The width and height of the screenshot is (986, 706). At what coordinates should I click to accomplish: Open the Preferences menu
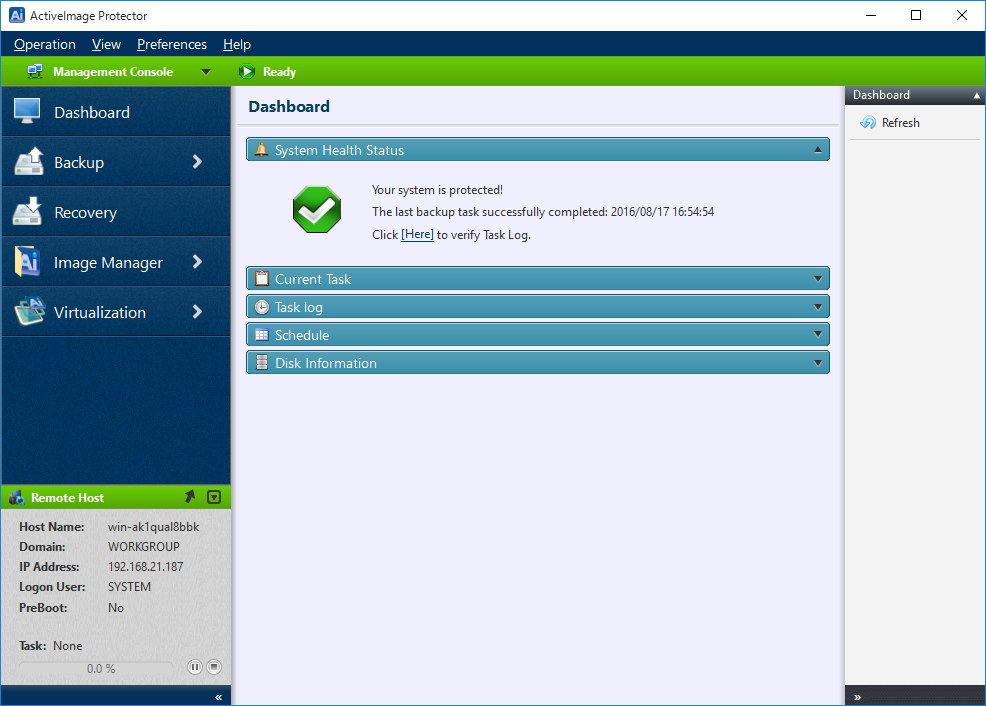[172, 44]
